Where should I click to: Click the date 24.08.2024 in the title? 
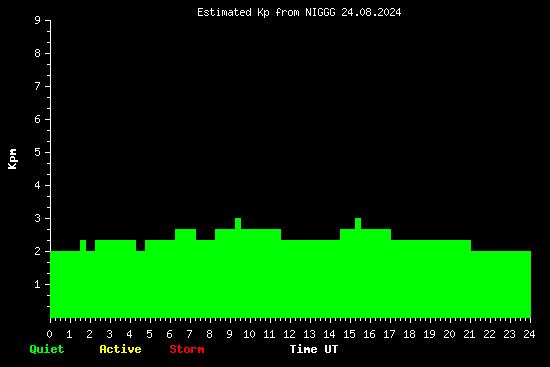click(371, 12)
